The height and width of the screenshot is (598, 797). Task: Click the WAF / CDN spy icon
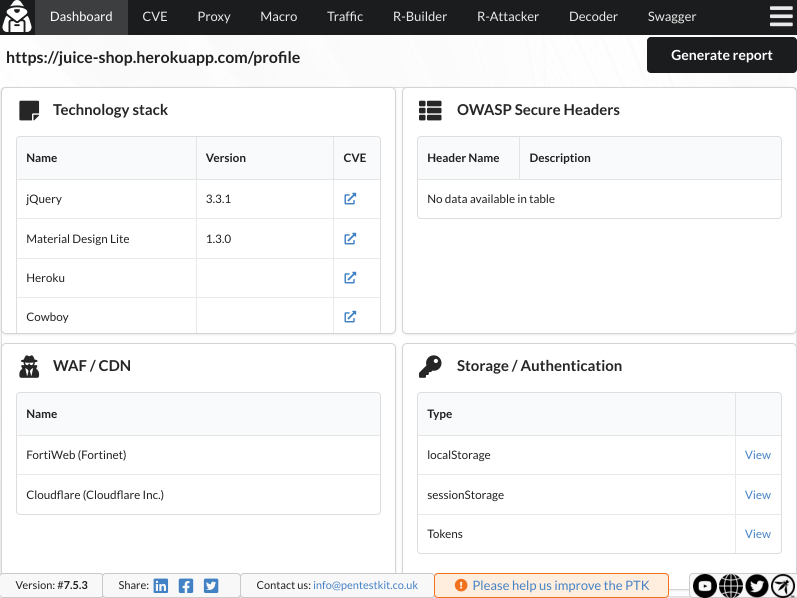29,366
